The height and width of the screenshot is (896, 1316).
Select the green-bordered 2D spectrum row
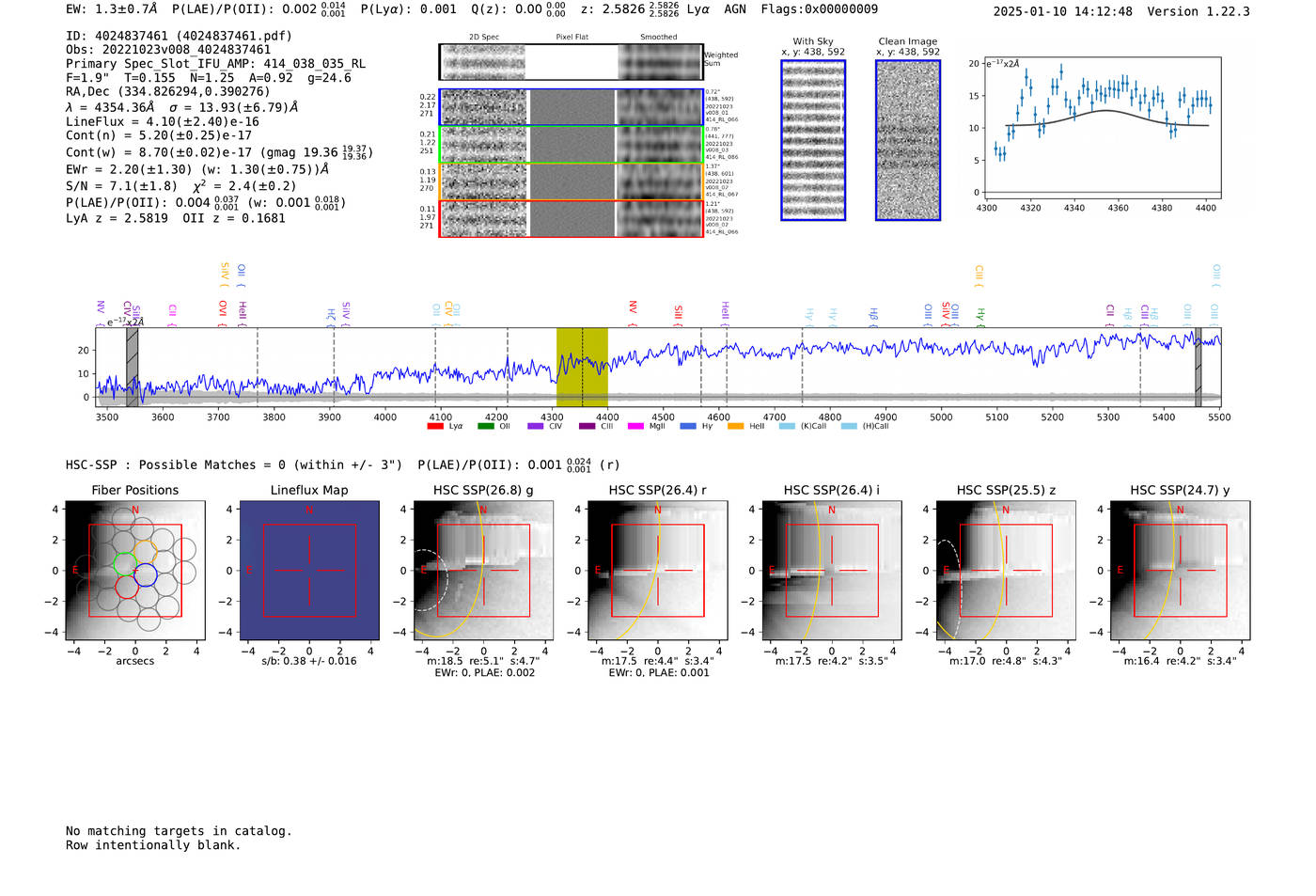click(571, 145)
